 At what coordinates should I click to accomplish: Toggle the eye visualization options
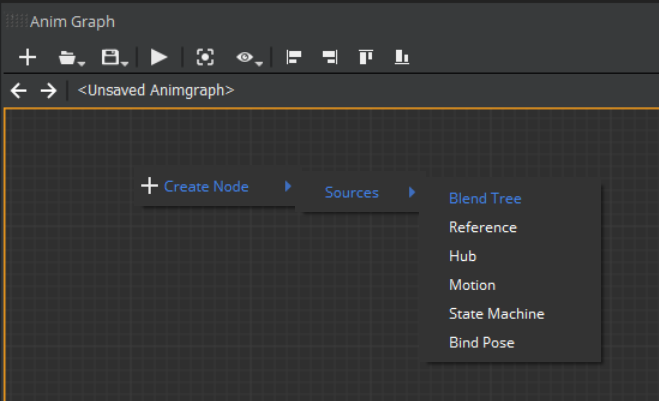pyautogui.click(x=248, y=58)
